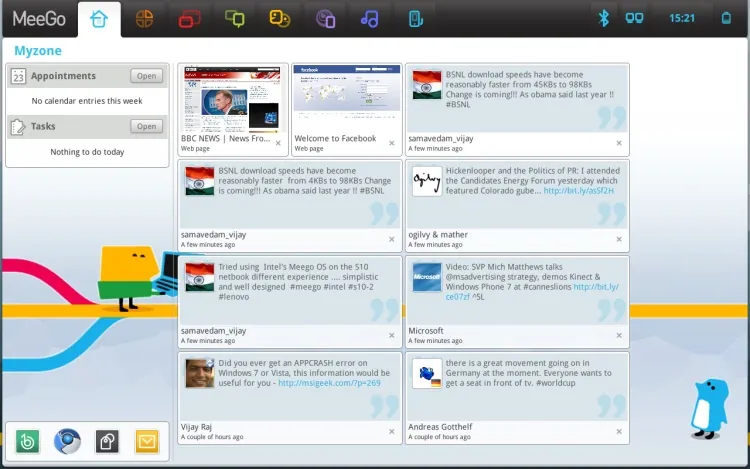The height and width of the screenshot is (469, 750).
Task: Open the Zones panel icon
Action: point(144,19)
